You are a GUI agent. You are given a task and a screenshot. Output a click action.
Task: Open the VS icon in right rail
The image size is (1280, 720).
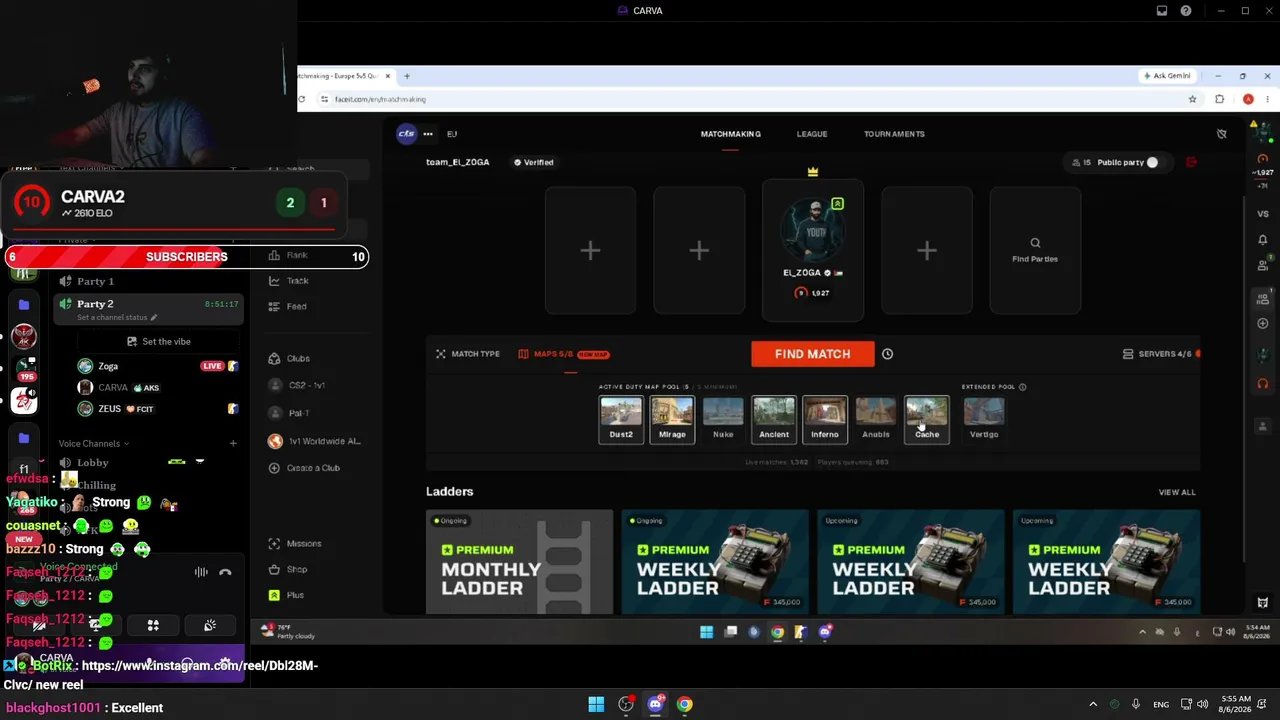1263,214
